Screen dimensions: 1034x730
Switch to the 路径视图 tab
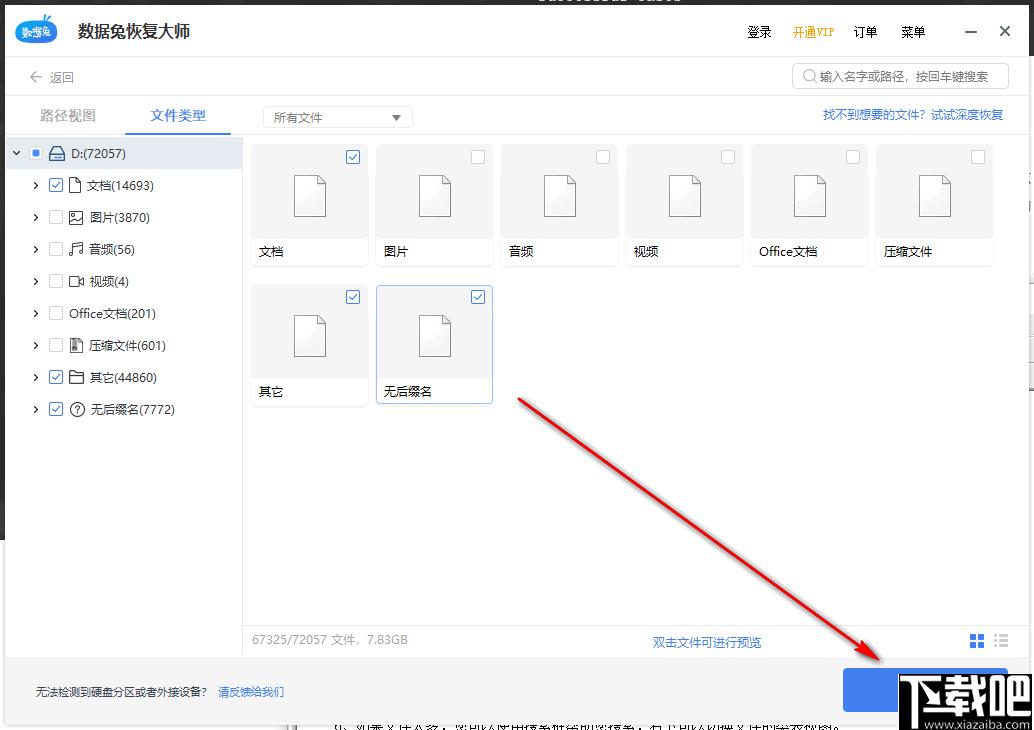(x=68, y=116)
